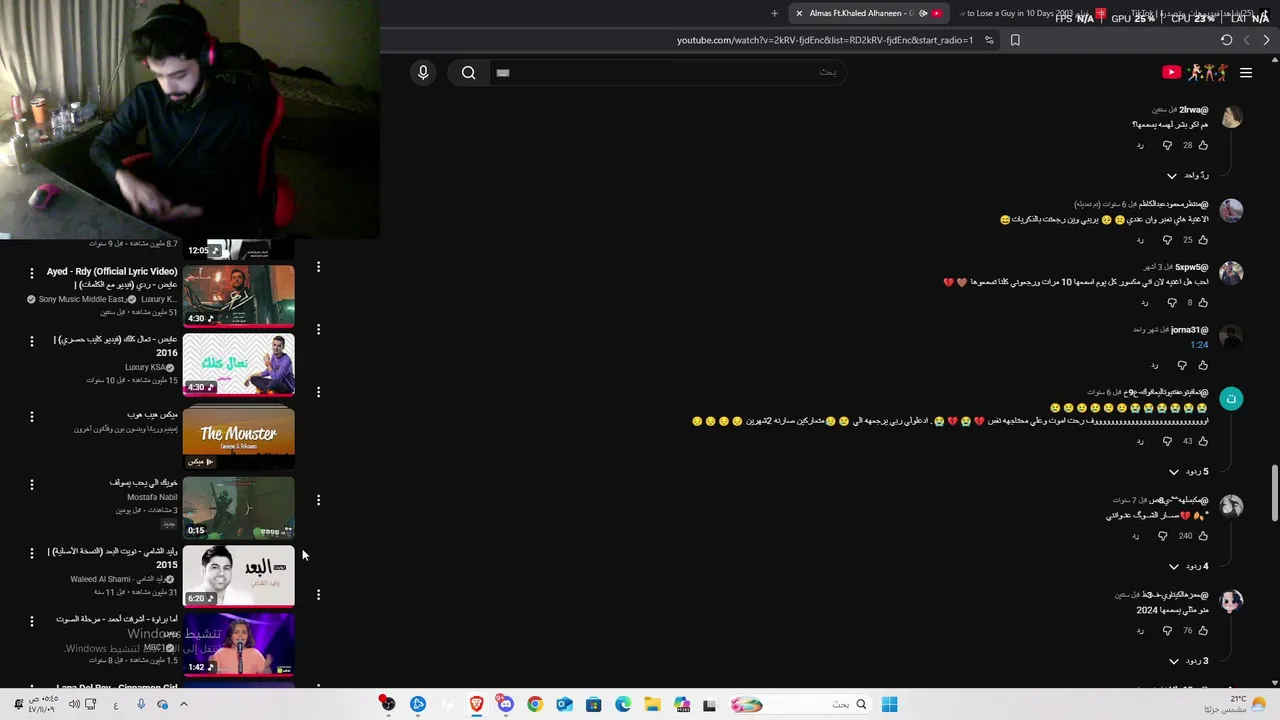Open the YouTube hamburger guide menu
The height and width of the screenshot is (720, 1280).
tap(1246, 72)
